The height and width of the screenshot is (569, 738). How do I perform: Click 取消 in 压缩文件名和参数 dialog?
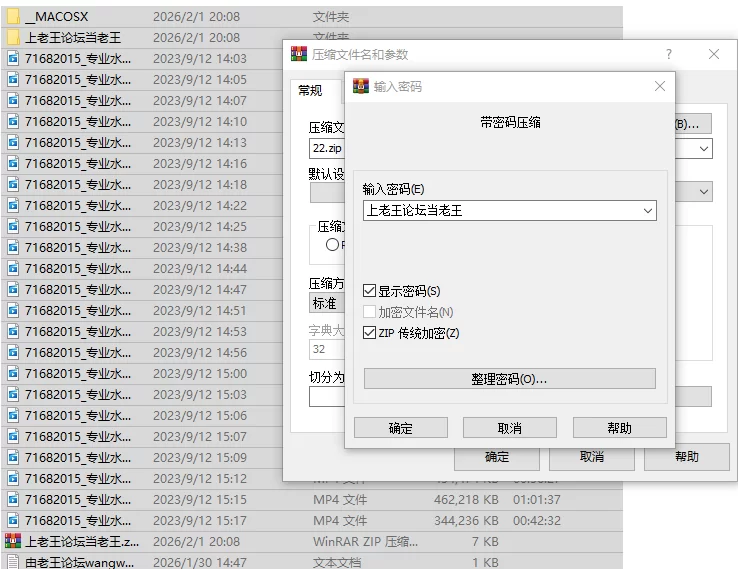[592, 457]
